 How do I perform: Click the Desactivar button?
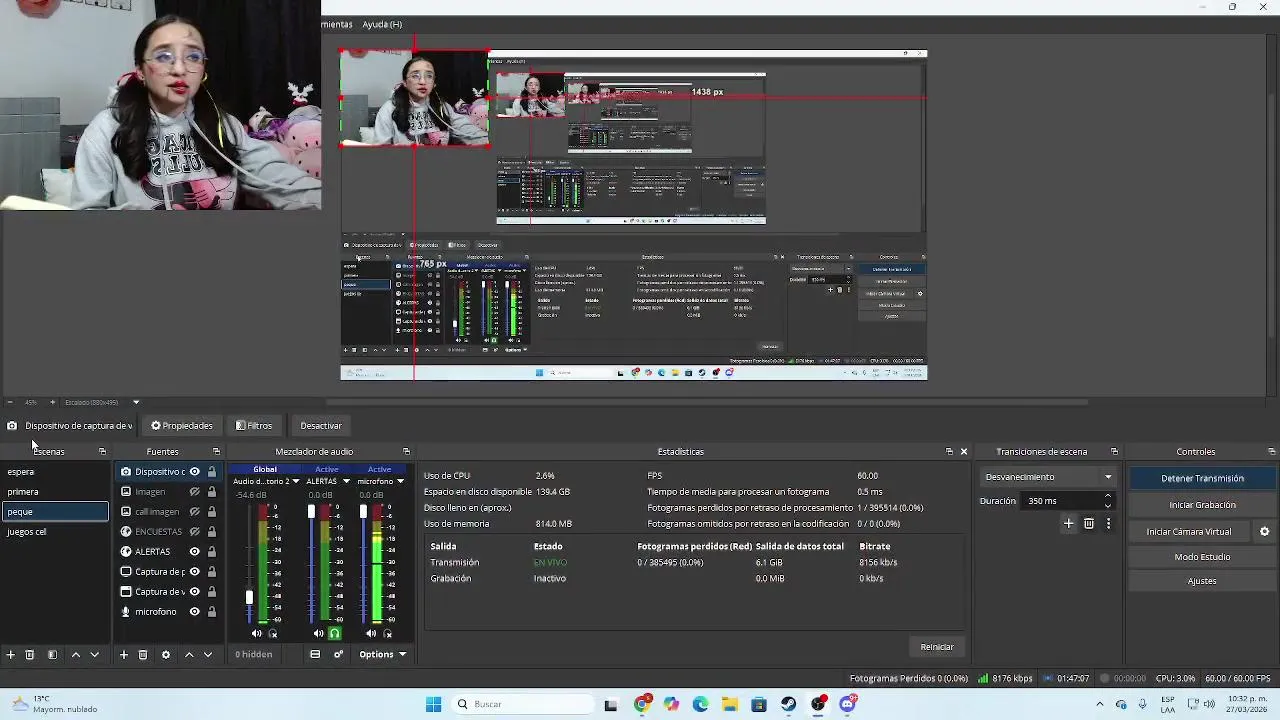point(321,426)
